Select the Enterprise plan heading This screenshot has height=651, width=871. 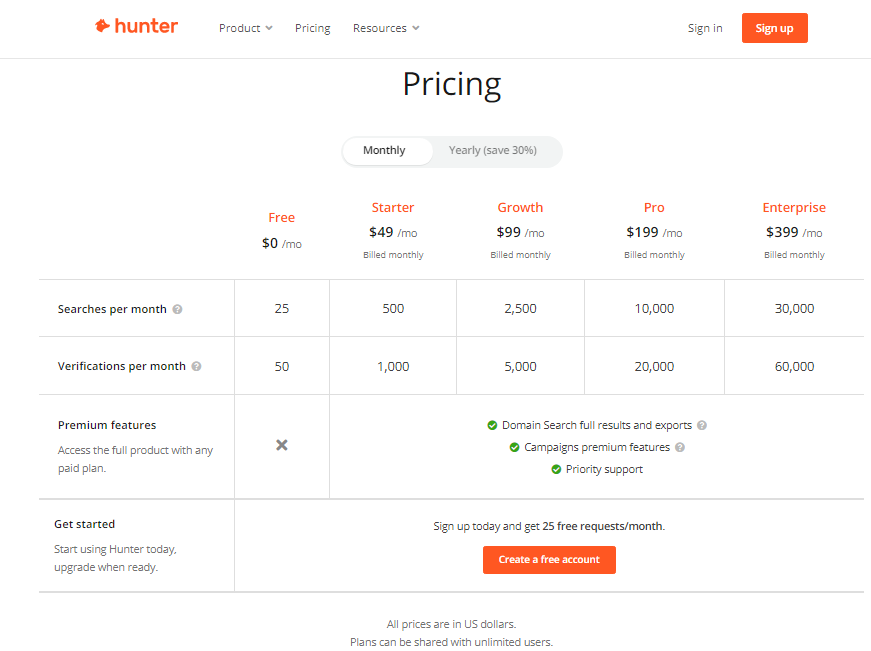[x=794, y=208]
